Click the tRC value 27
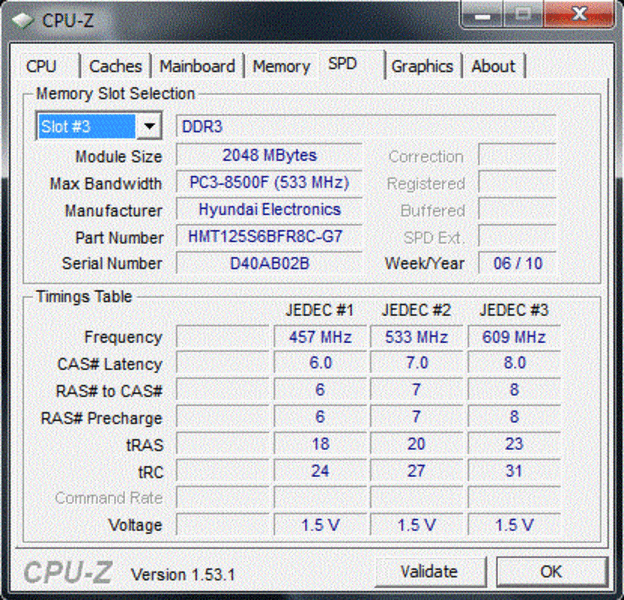This screenshot has height=600, width=624. (416, 471)
